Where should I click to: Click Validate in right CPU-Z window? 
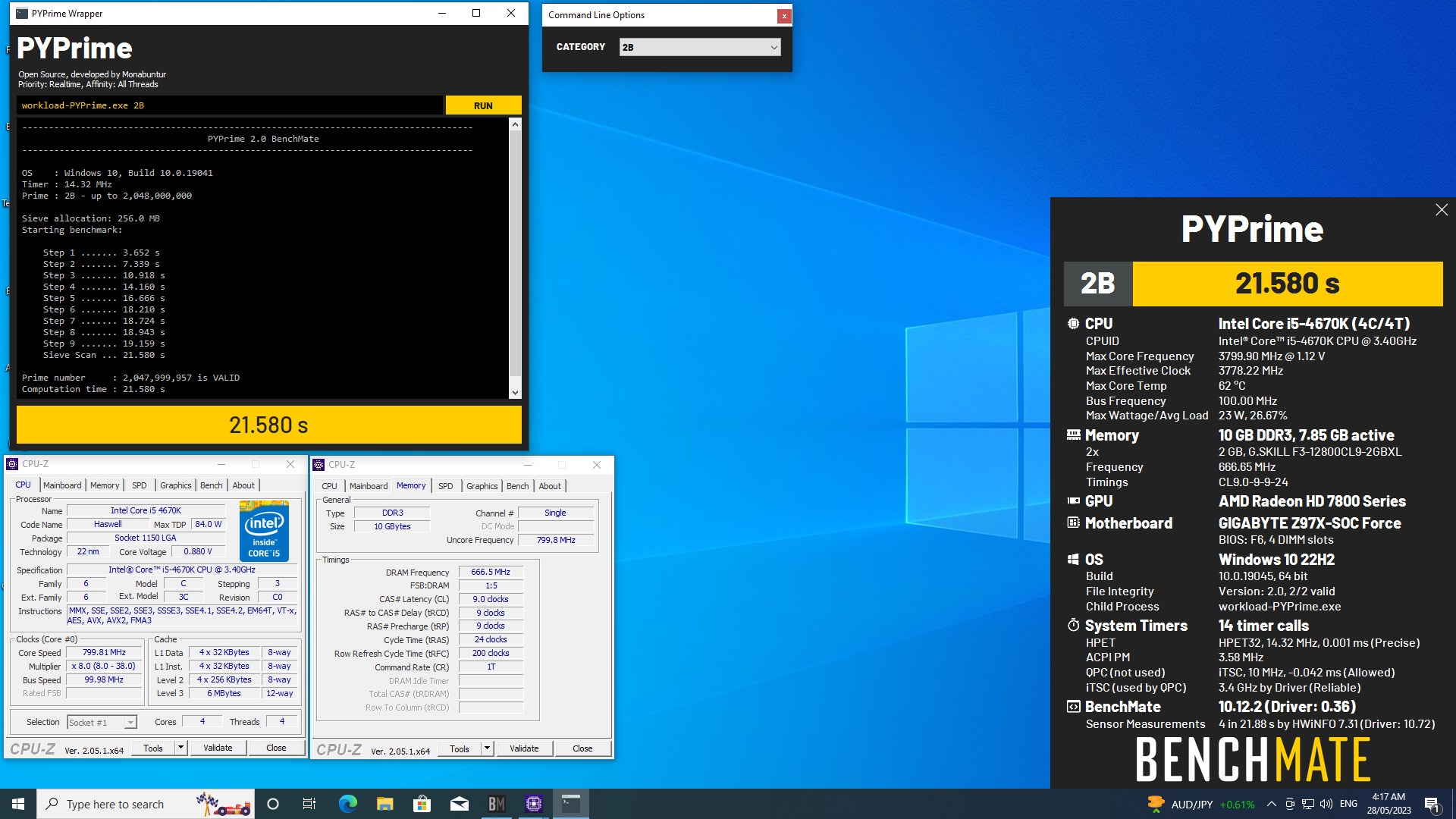pyautogui.click(x=524, y=748)
